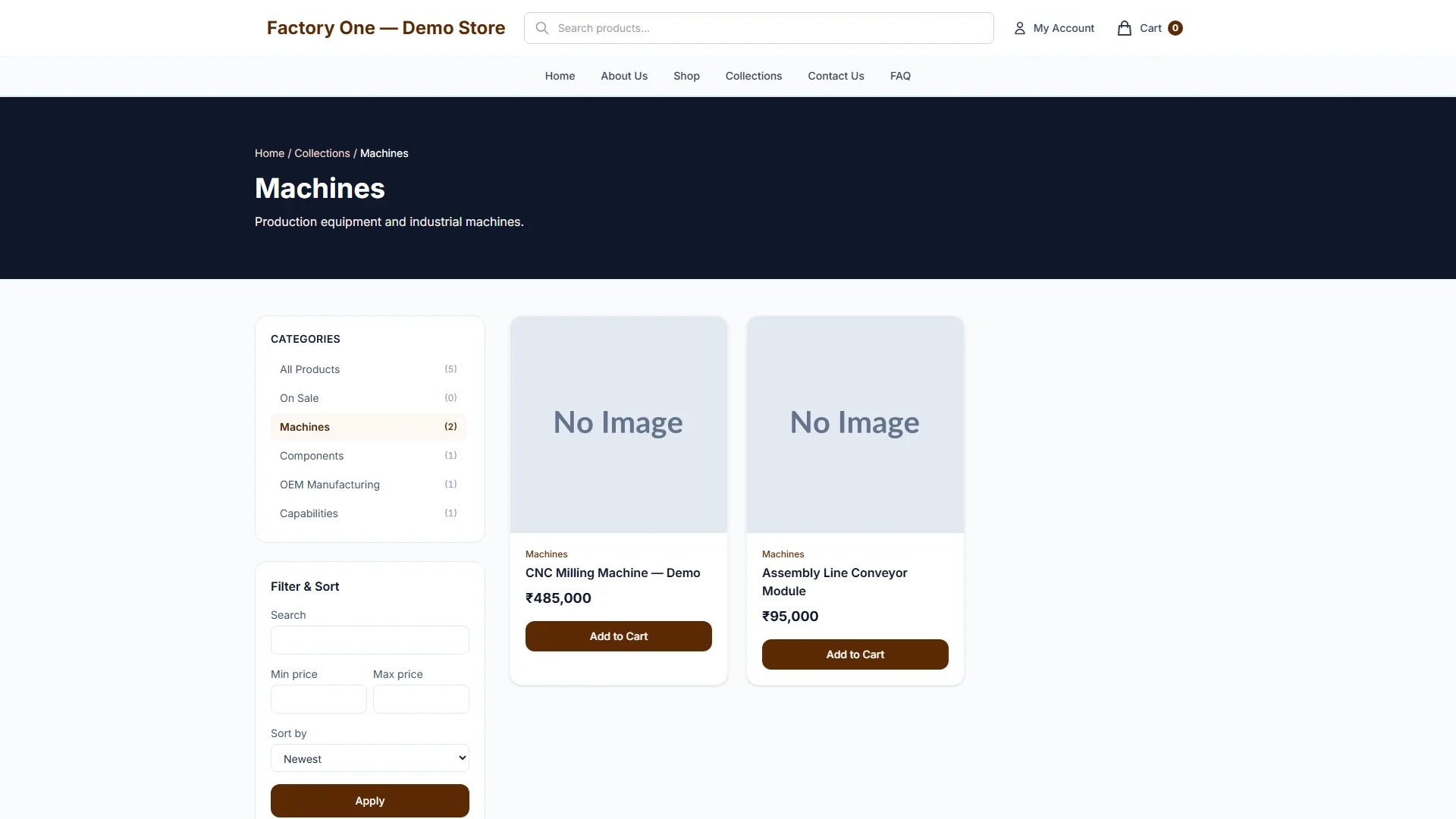Screen dimensions: 1456x819
Task: Add CNC Milling Machine to cart
Action: 618,636
